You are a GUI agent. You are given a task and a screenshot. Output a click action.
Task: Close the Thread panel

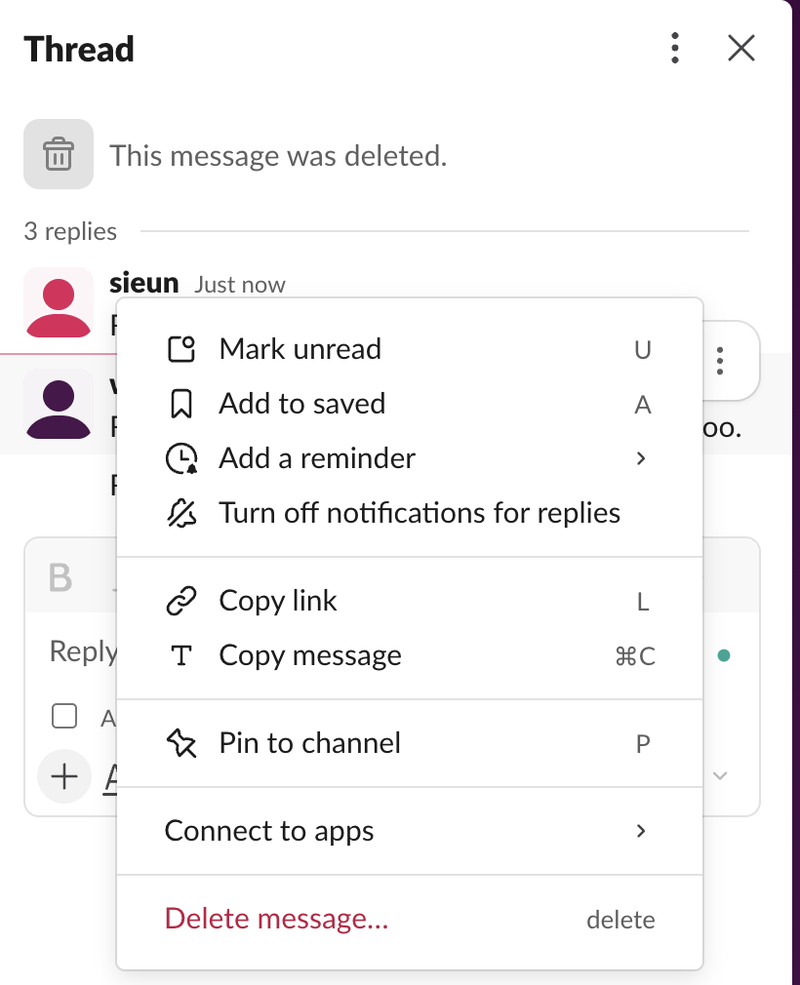point(741,48)
